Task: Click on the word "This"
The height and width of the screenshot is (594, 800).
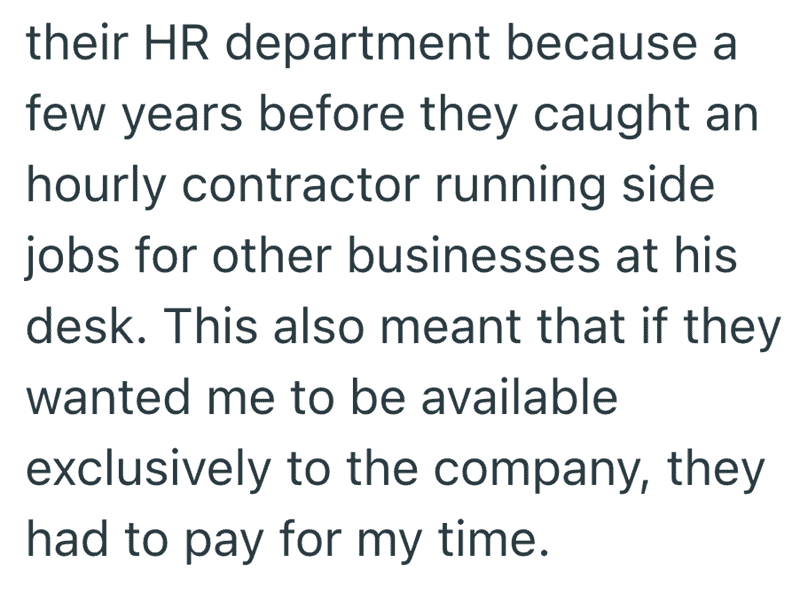Action: [x=210, y=325]
